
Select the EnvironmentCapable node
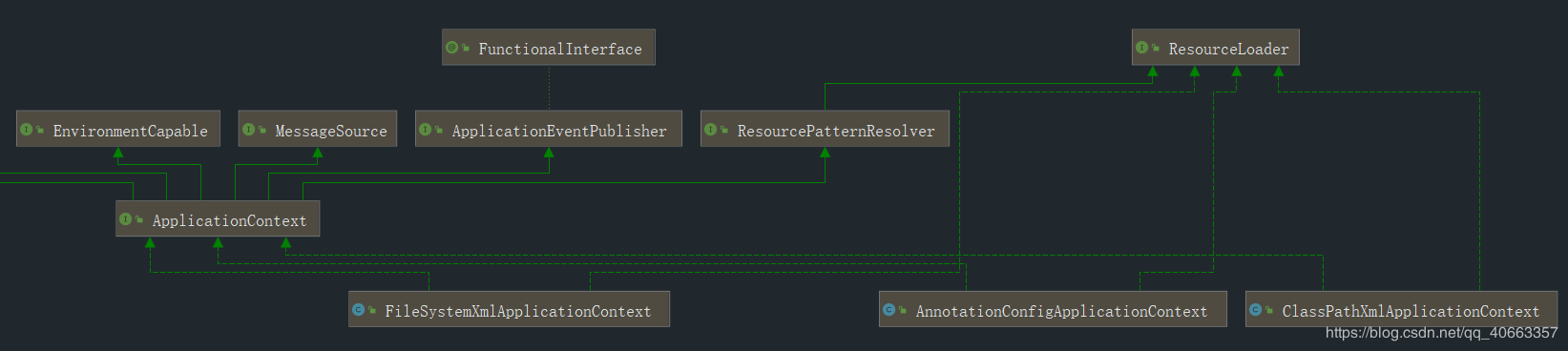pyautogui.click(x=118, y=130)
